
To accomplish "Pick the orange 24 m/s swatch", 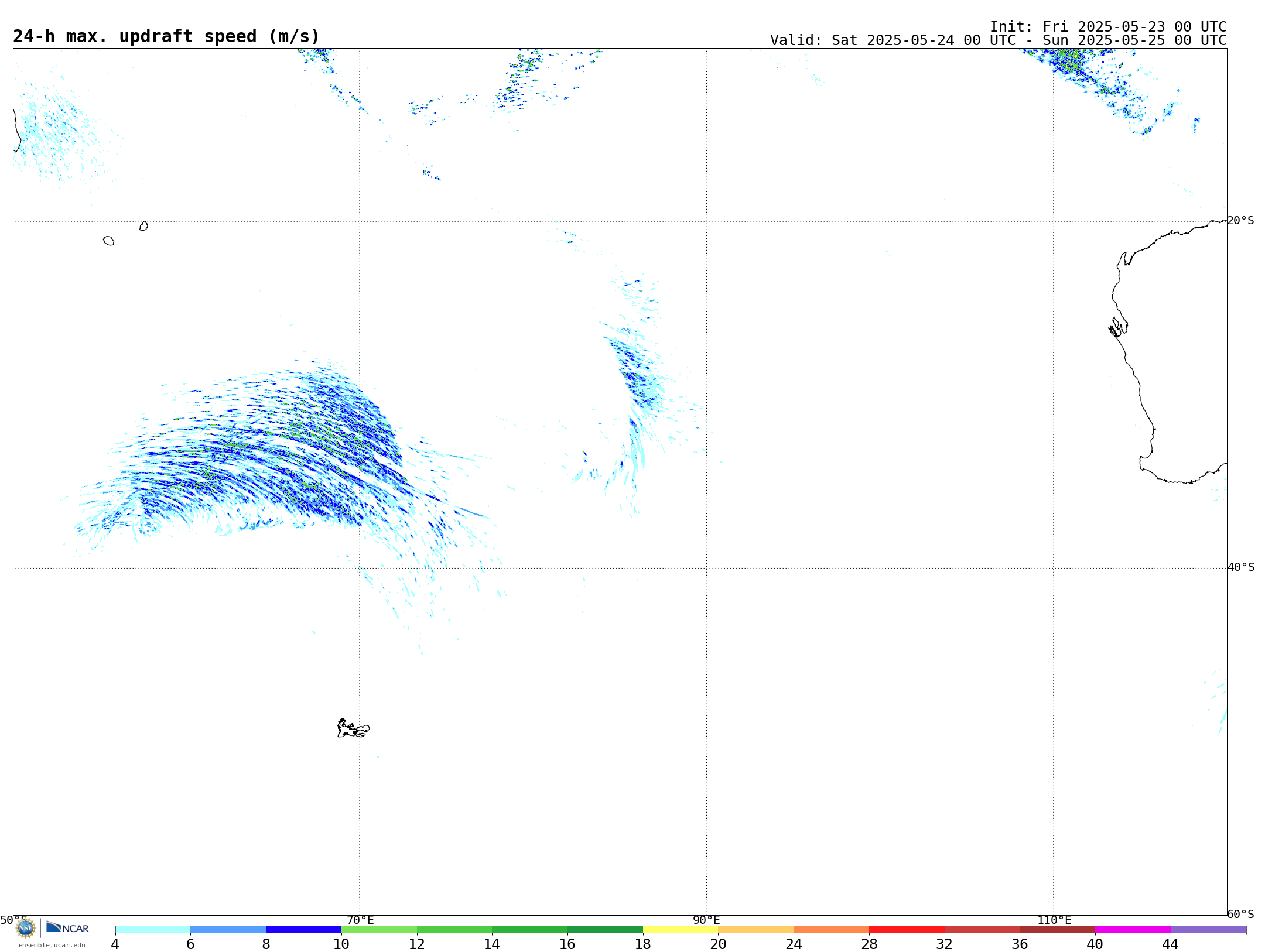I will click(831, 930).
